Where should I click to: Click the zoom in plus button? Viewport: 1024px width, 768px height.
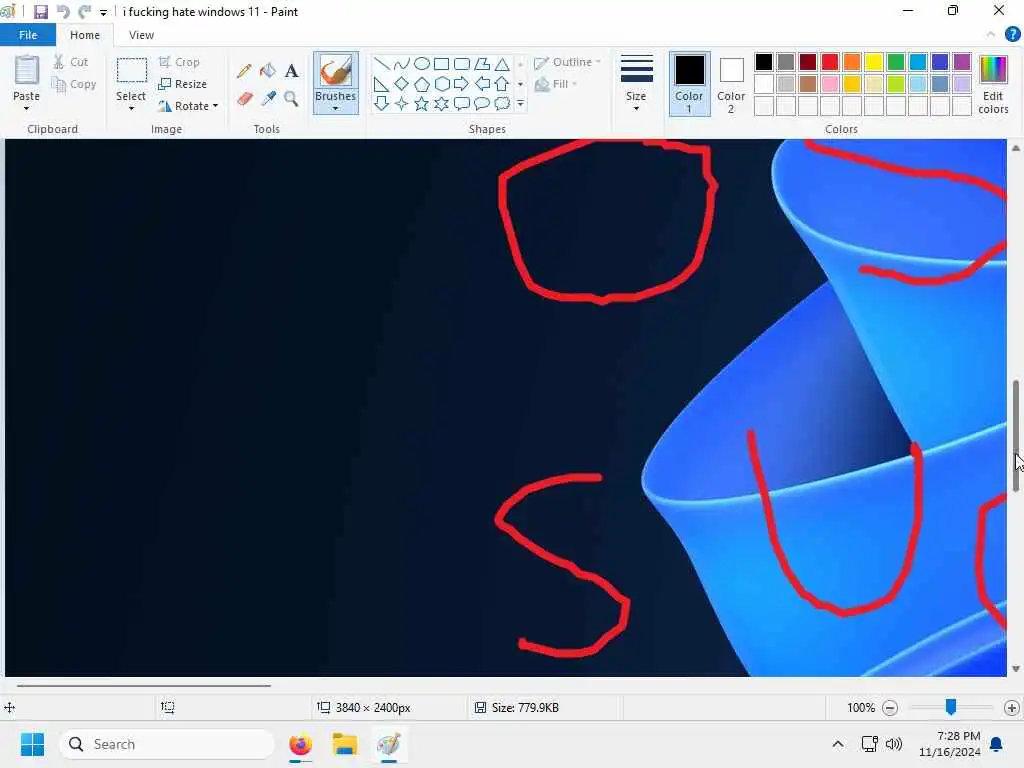coord(1012,708)
